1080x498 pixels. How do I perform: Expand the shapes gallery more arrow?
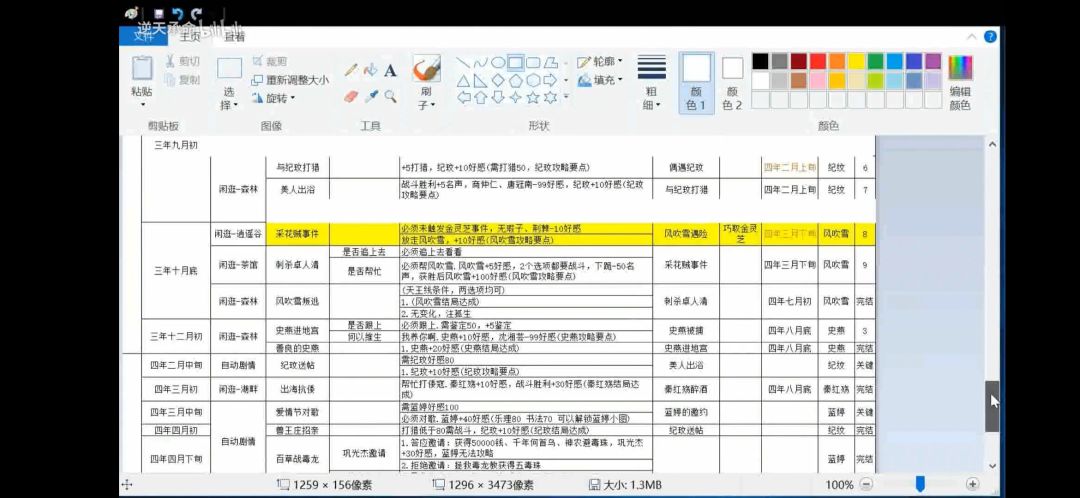[x=566, y=97]
